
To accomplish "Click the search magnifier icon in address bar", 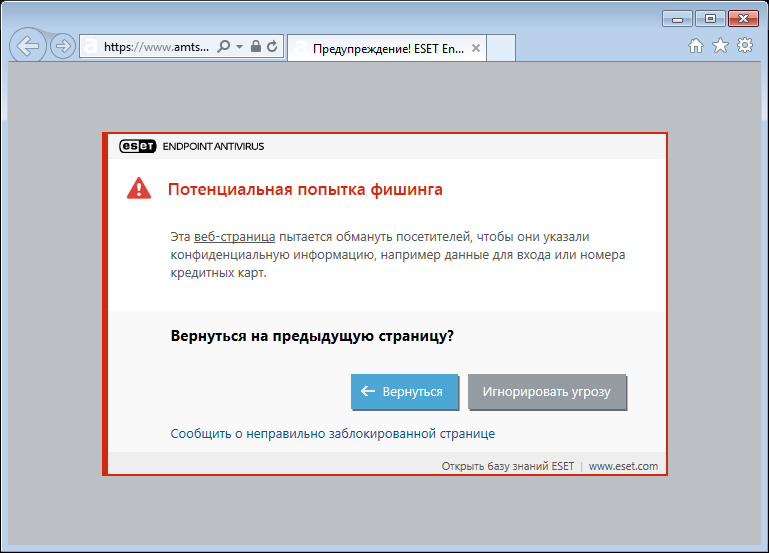I will [224, 47].
